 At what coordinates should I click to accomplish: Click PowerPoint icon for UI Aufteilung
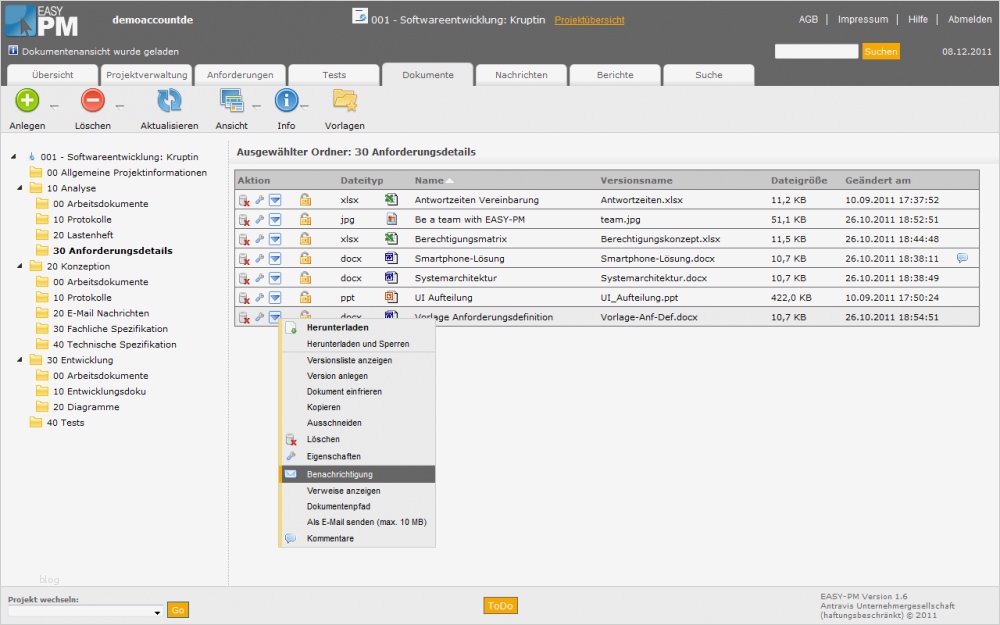point(391,297)
